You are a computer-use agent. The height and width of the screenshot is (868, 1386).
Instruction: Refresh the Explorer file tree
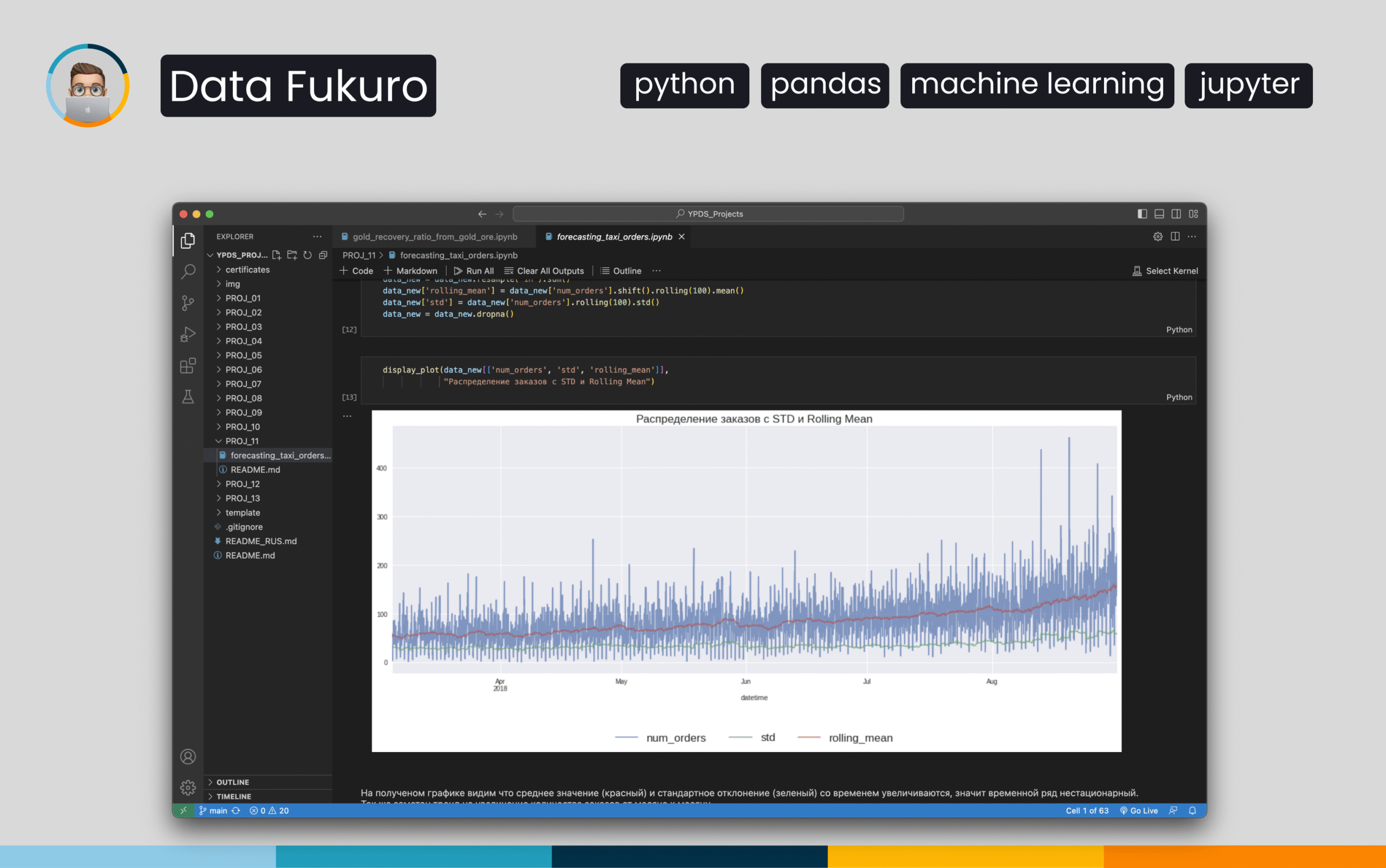308,255
